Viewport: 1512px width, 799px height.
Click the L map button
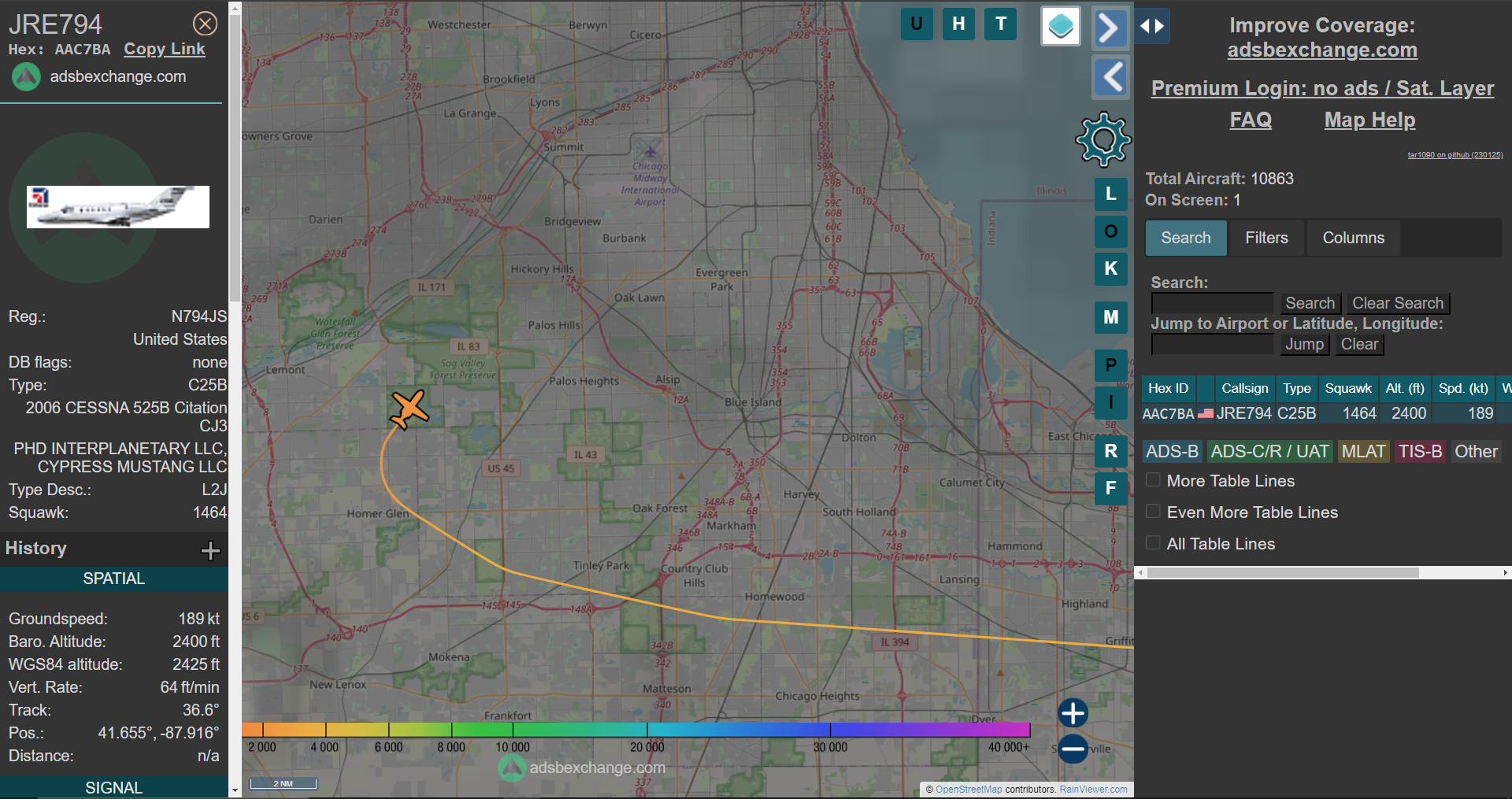click(1110, 194)
